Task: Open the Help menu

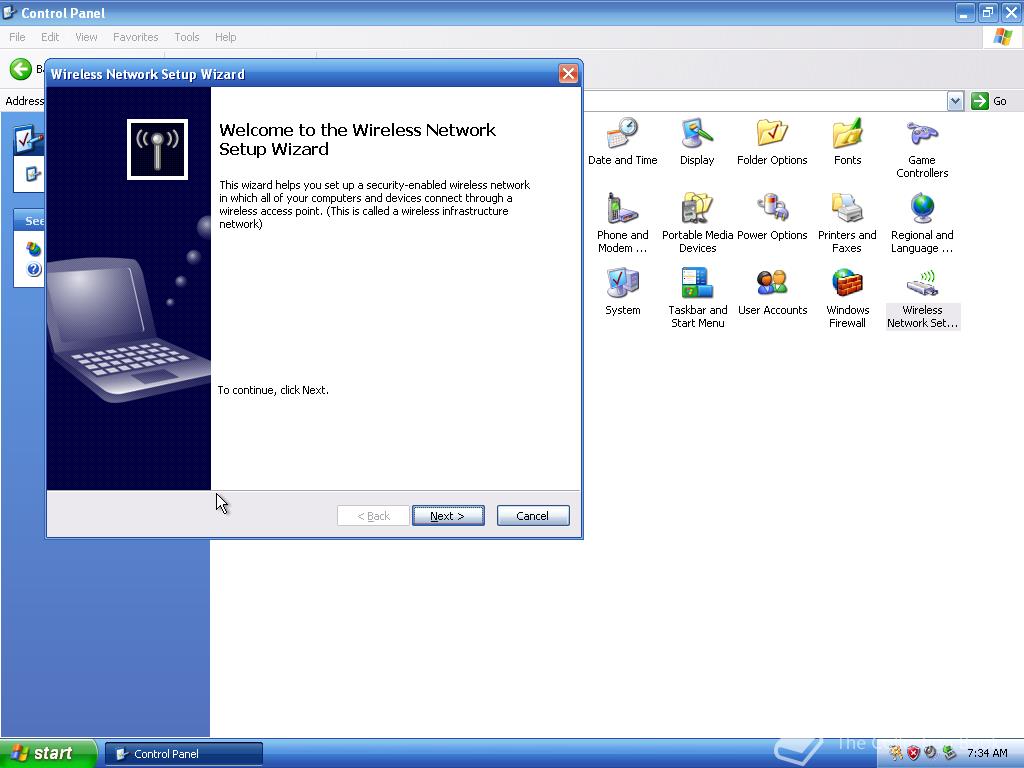Action: 225,37
